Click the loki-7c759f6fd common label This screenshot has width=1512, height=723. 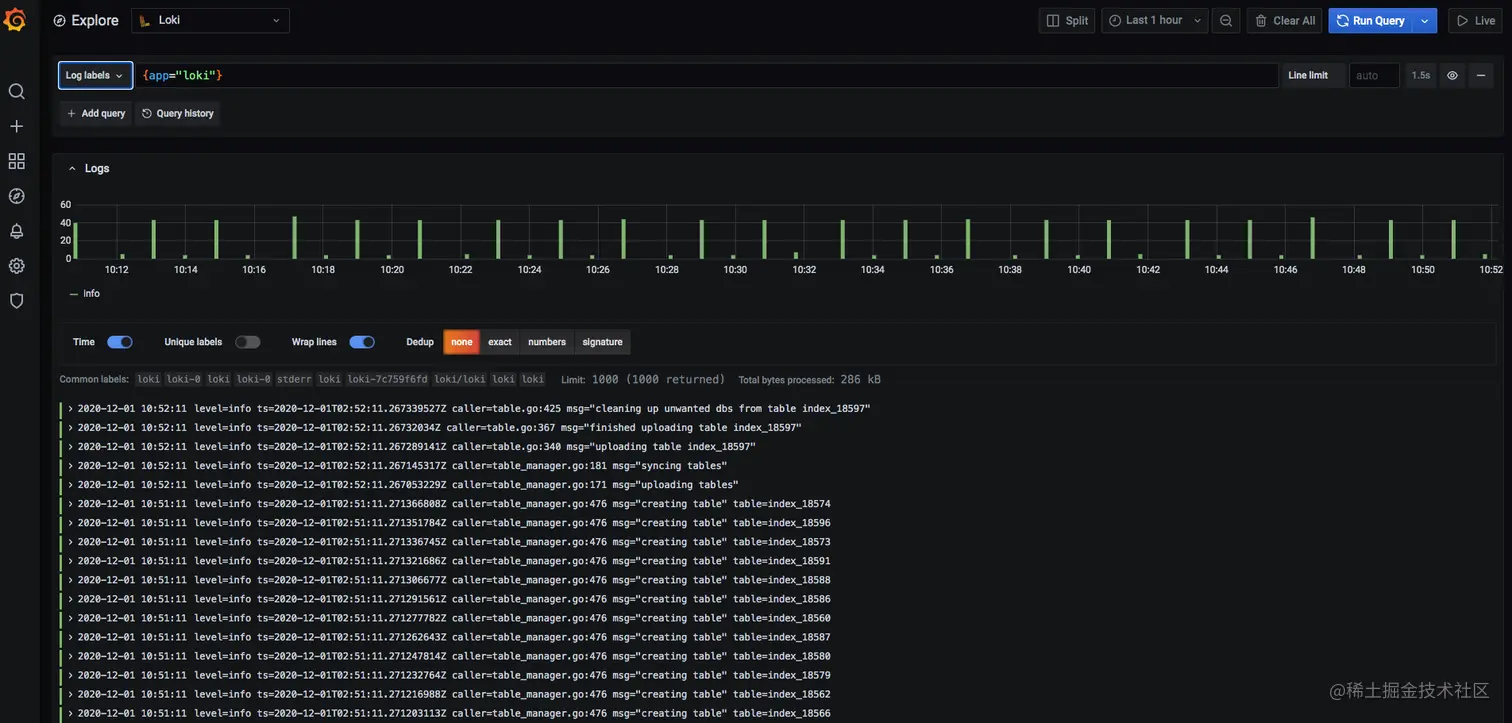(387, 380)
